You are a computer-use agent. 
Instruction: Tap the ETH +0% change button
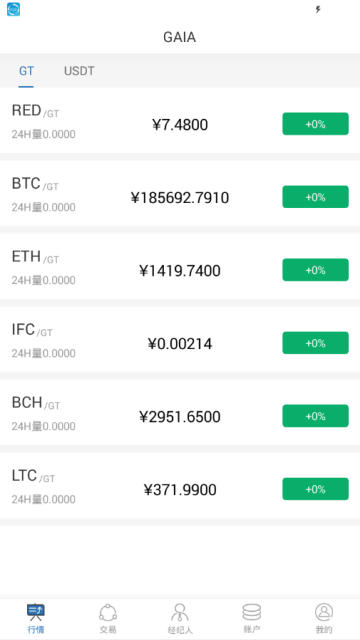[x=316, y=270]
